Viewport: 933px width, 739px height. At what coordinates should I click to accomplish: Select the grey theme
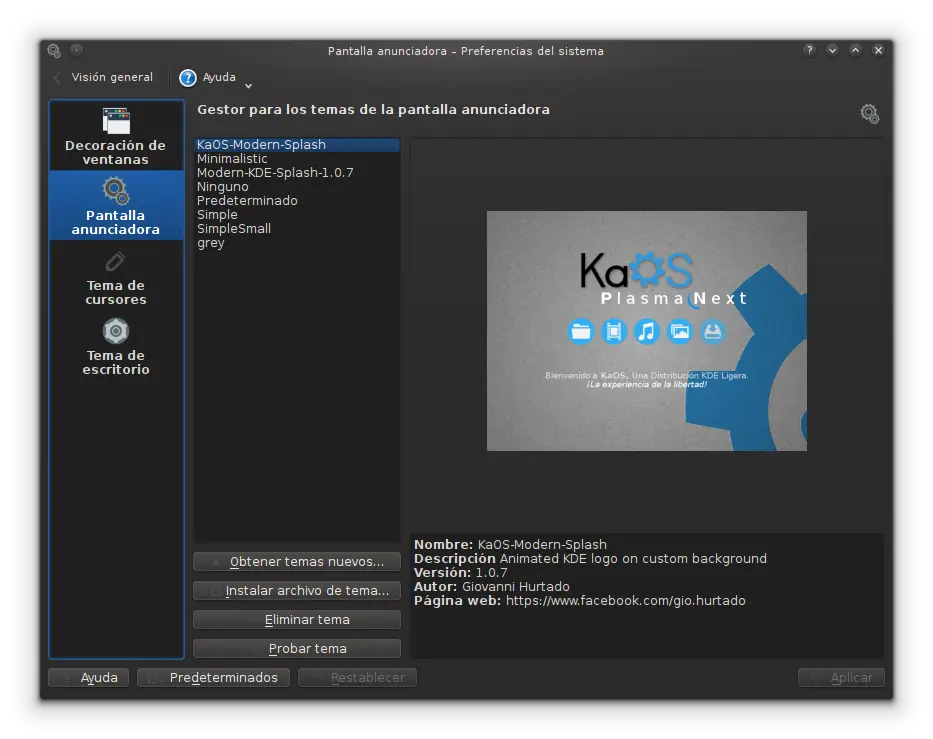296,243
